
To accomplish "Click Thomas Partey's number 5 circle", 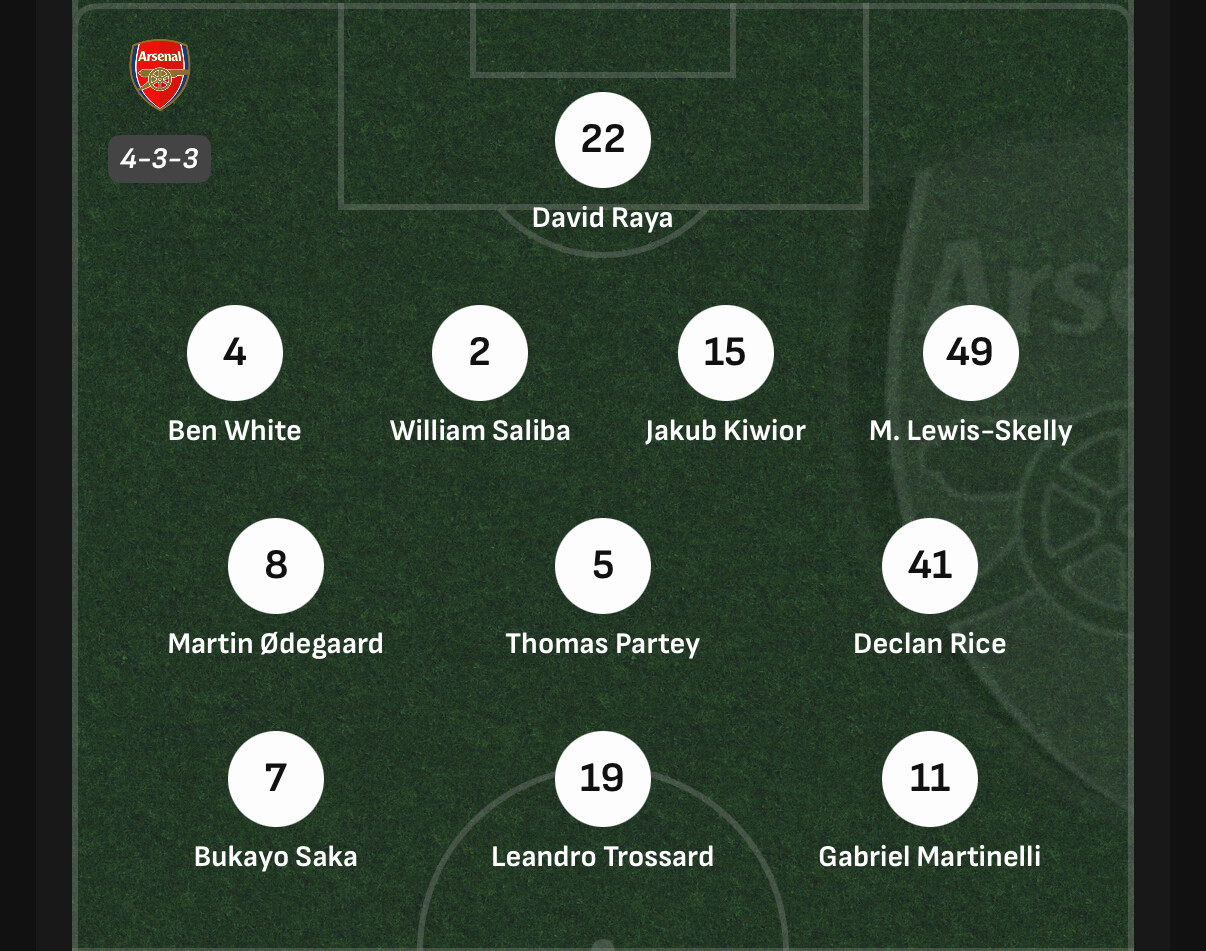I will click(x=603, y=566).
